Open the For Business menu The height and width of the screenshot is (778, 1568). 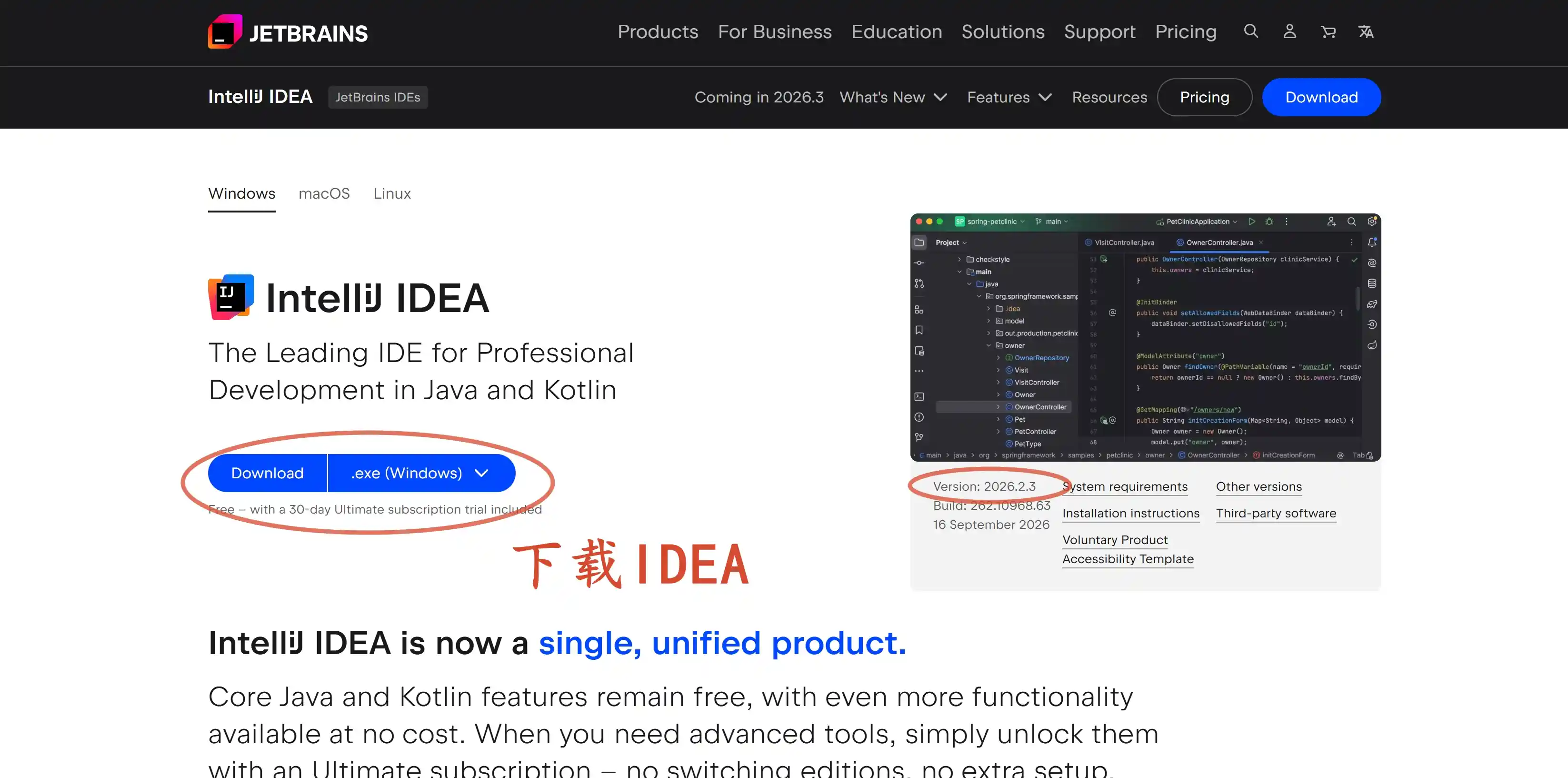pos(775,31)
